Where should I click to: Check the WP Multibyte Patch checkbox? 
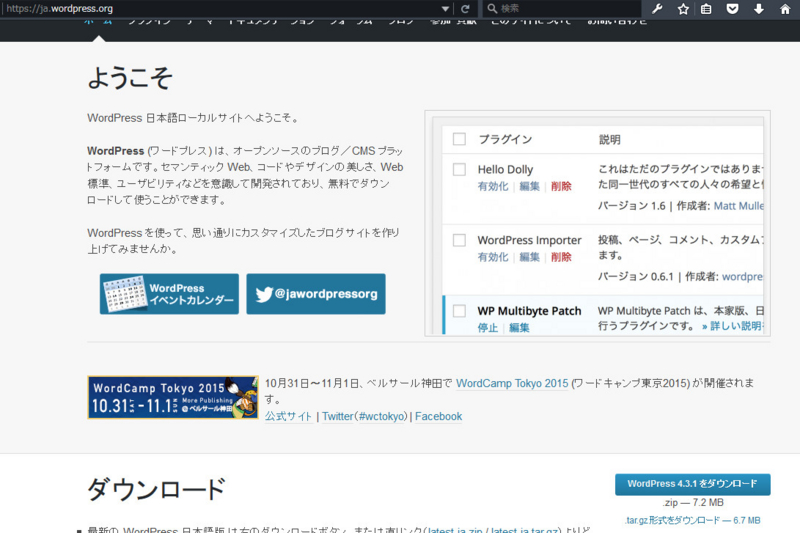click(459, 311)
